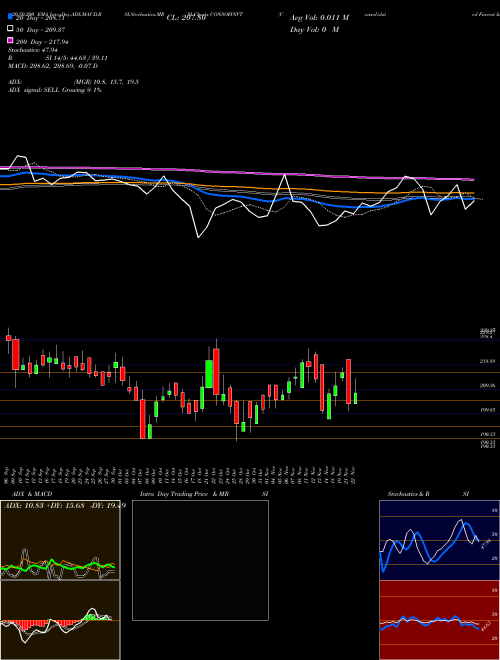Select the '200 Day = 217.94' legend text
This screenshot has height=660, width=500.
(42, 42)
